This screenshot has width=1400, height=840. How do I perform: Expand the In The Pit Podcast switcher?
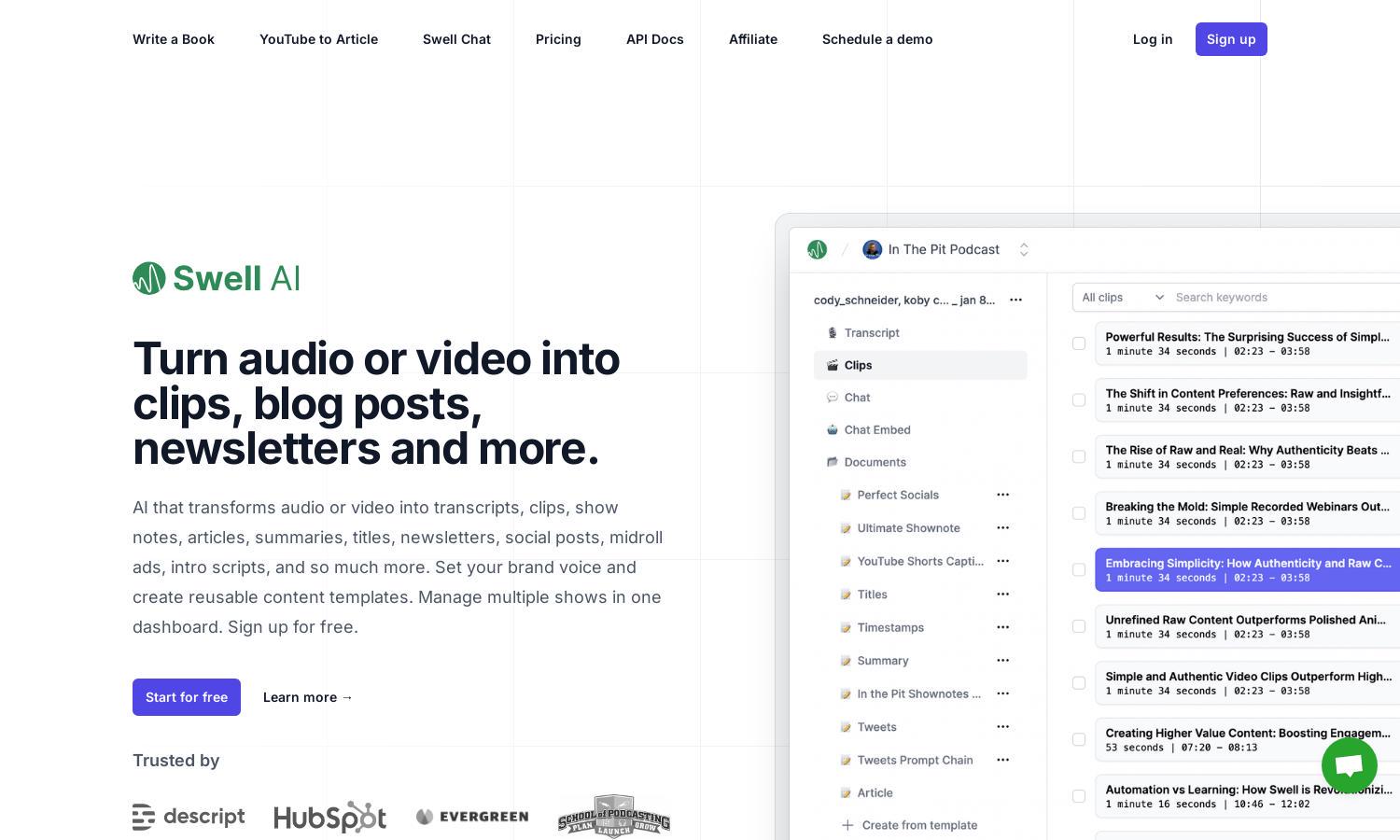(x=1024, y=249)
